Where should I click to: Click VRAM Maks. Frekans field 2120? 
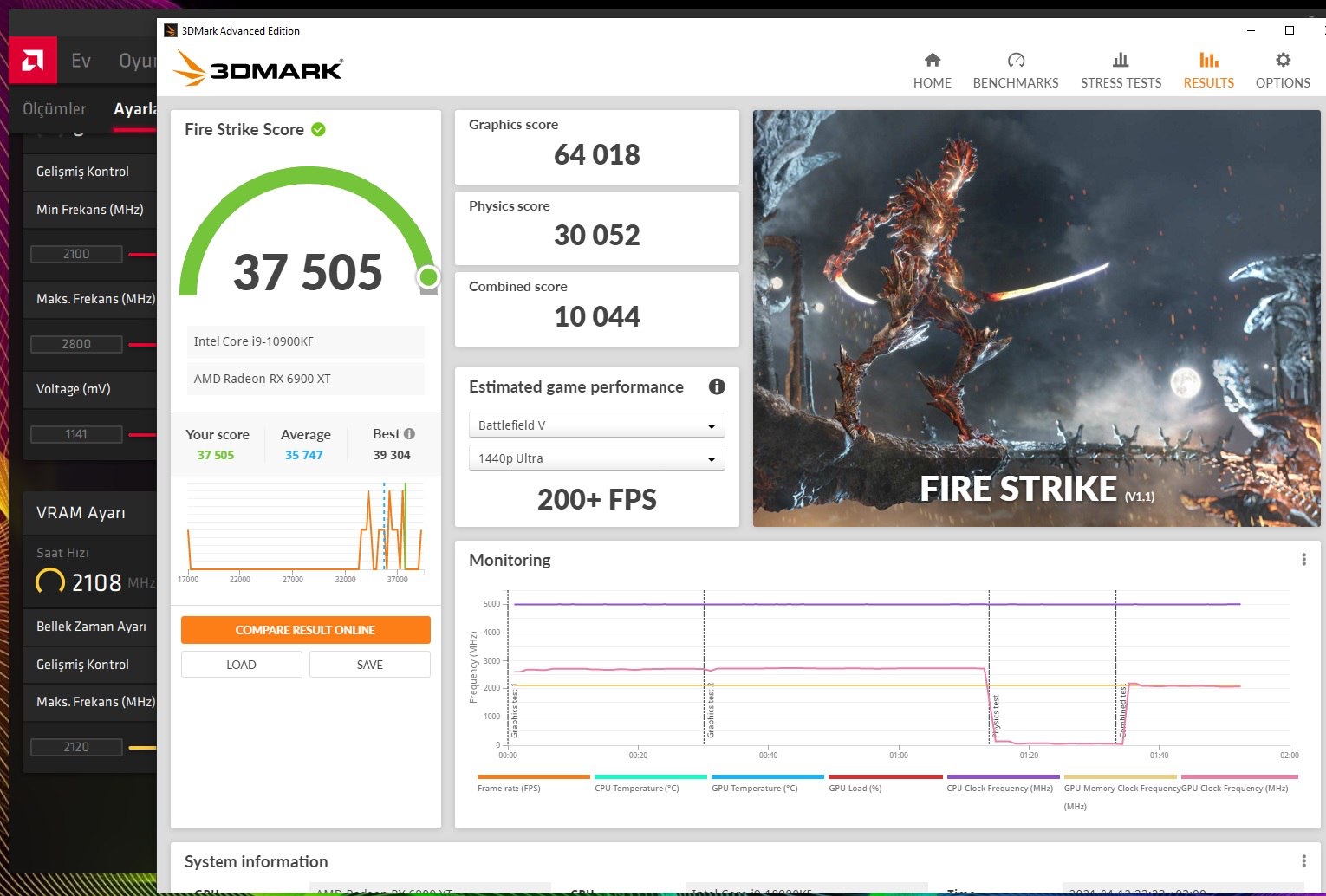tap(76, 747)
